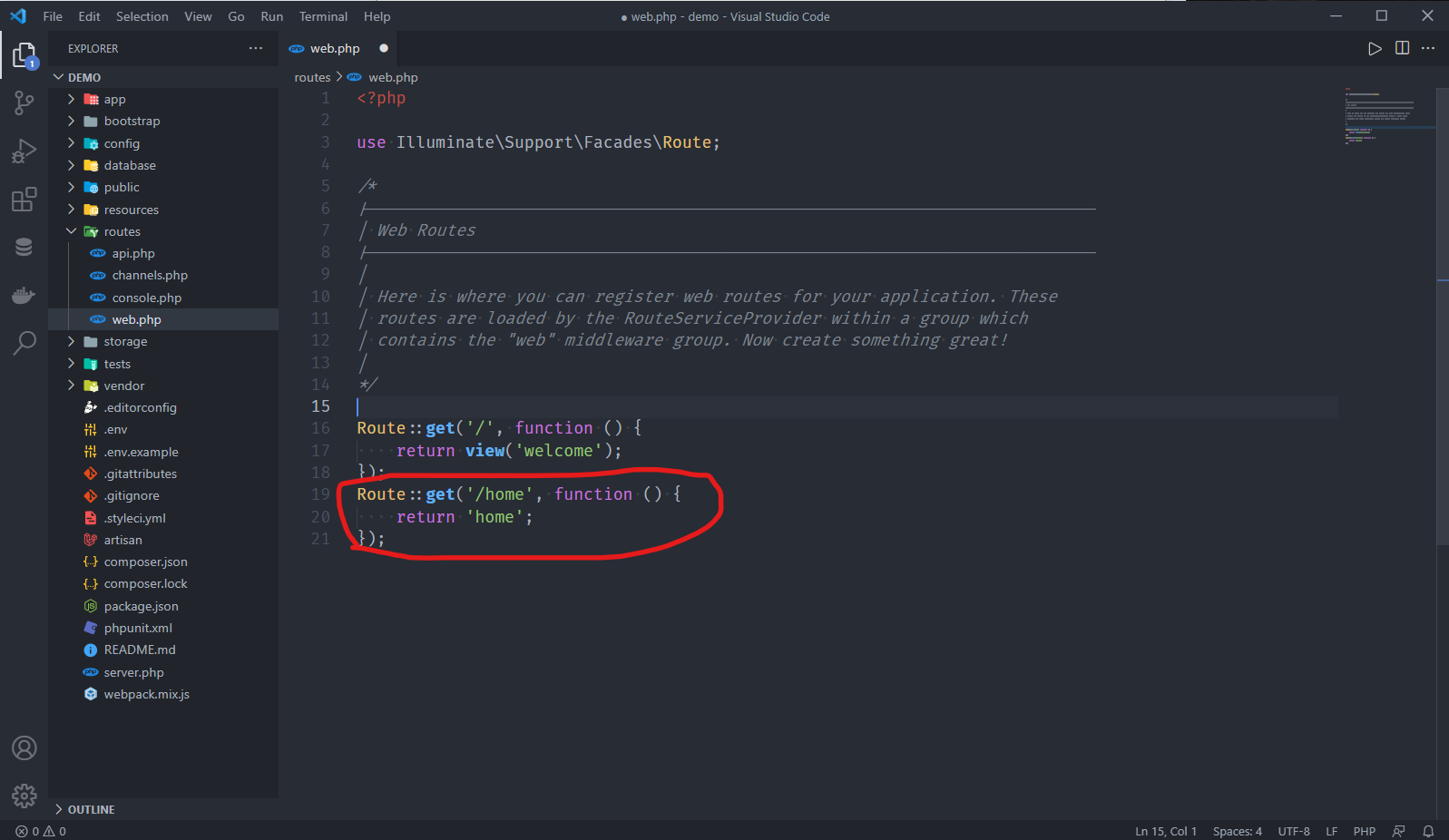Open the Selection menu
The height and width of the screenshot is (840, 1449).
click(x=142, y=16)
